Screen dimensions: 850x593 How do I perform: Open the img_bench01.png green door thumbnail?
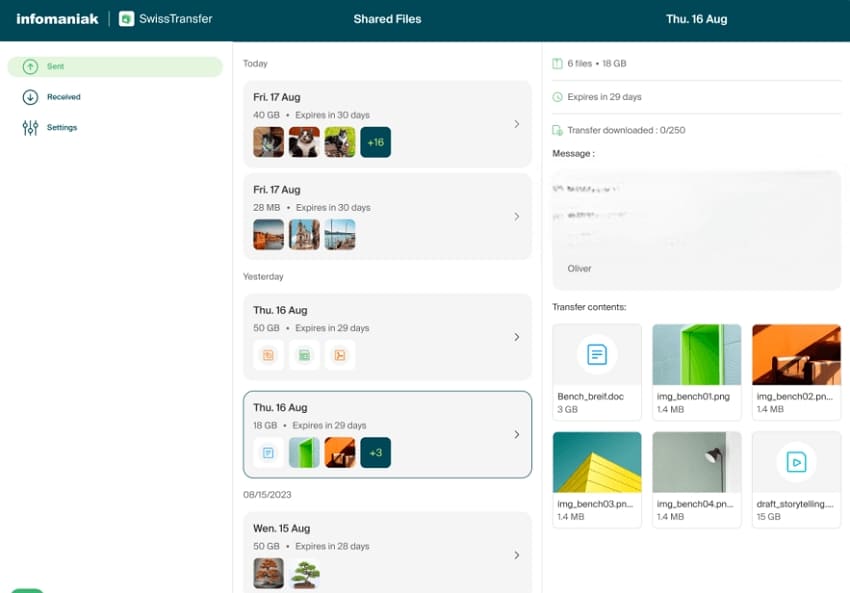click(x=696, y=354)
